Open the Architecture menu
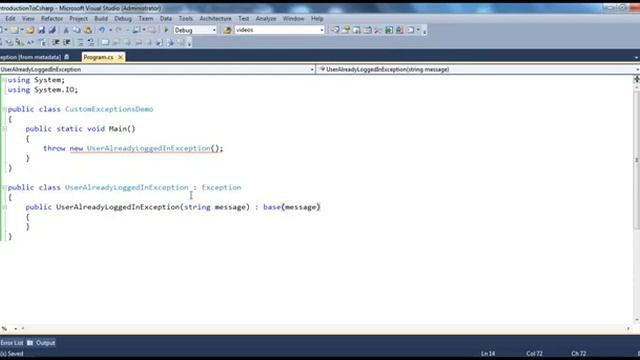 pyautogui.click(x=216, y=19)
